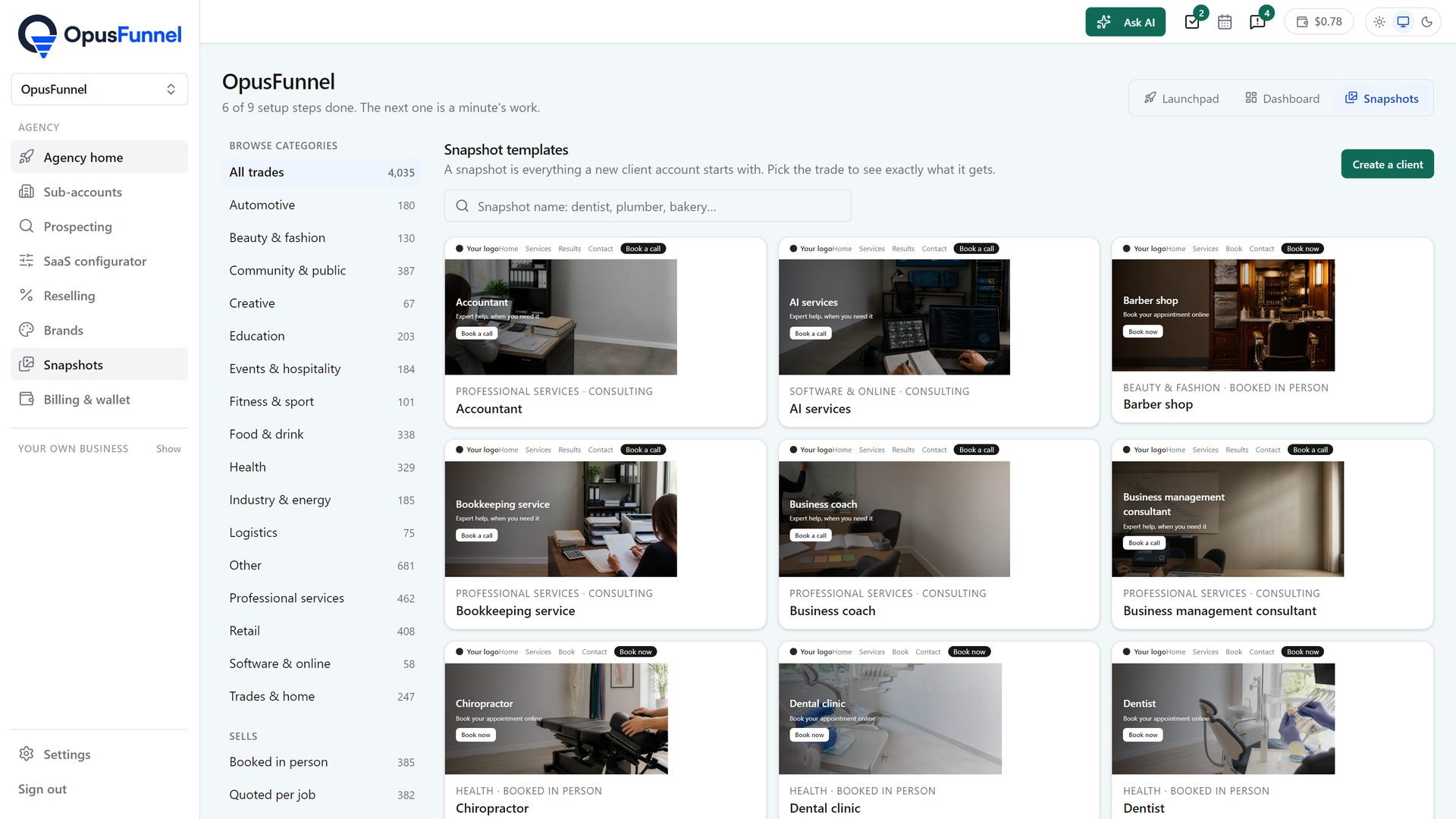Viewport: 1456px width, 819px height.
Task: Select the All trades category
Action: [322, 172]
